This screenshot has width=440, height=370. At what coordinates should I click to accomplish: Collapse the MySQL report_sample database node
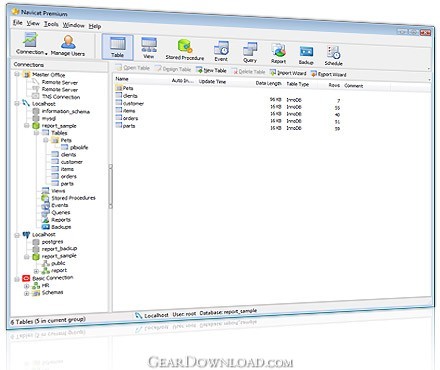[x=27, y=126]
